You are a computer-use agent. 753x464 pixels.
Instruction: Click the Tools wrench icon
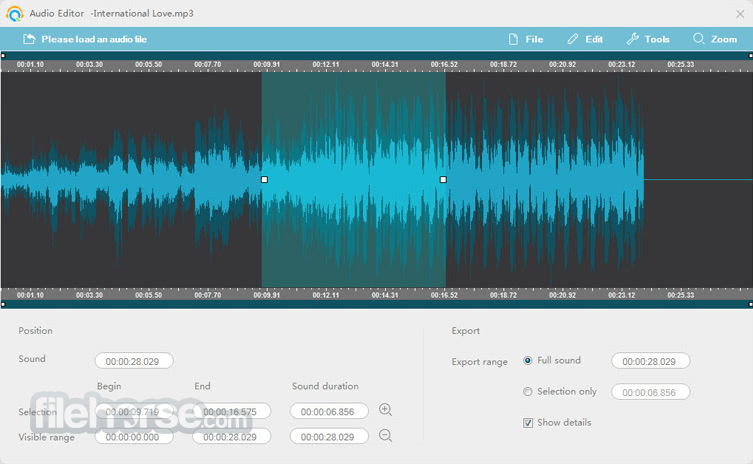coord(632,39)
